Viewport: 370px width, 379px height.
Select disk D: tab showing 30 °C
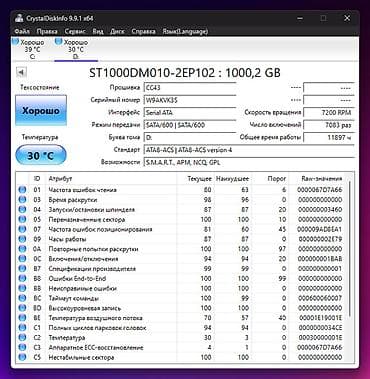tap(76, 49)
